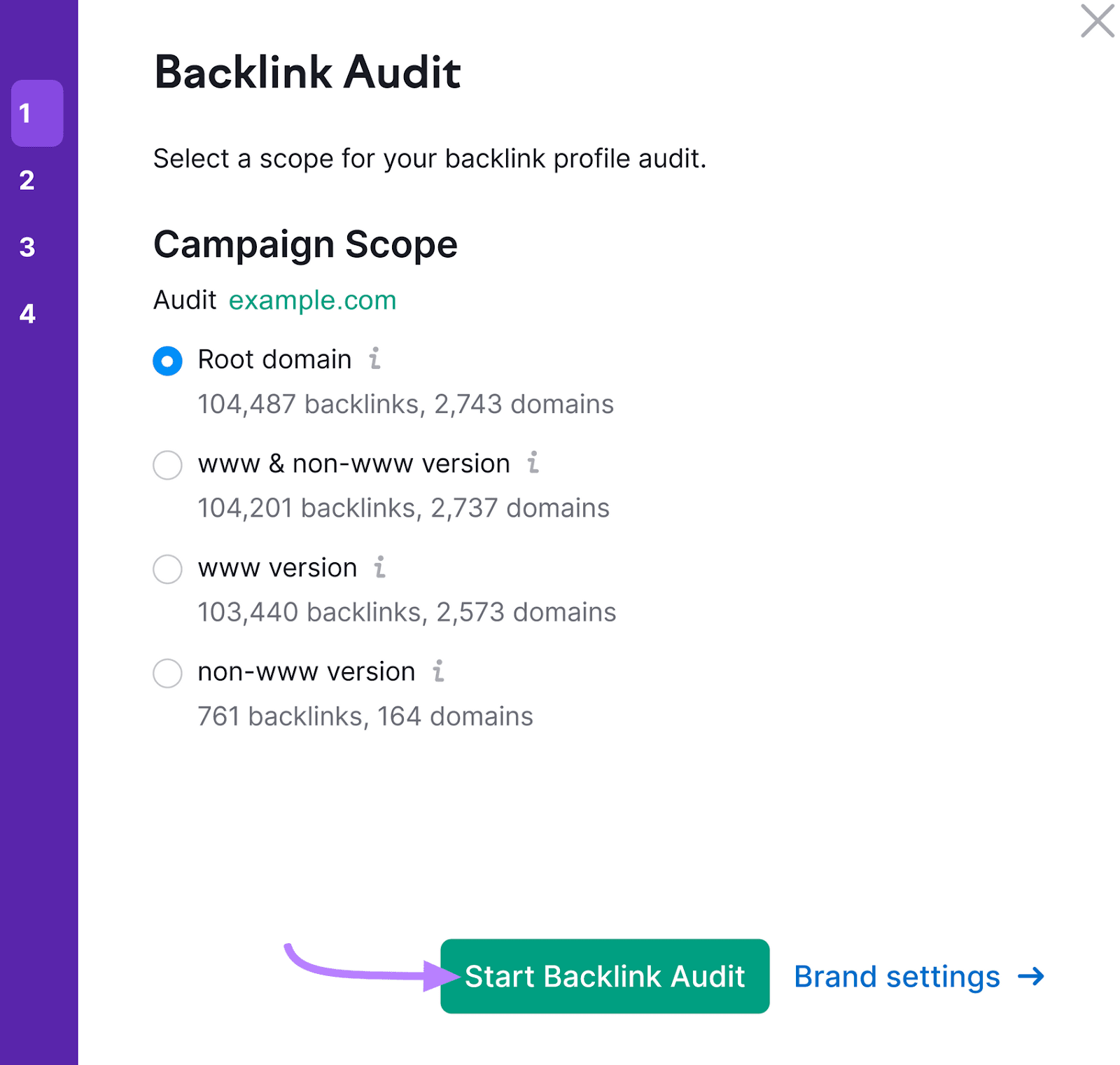Image resolution: width=1120 pixels, height=1065 pixels.
Task: Select the Root domain scope option
Action: tap(167, 361)
